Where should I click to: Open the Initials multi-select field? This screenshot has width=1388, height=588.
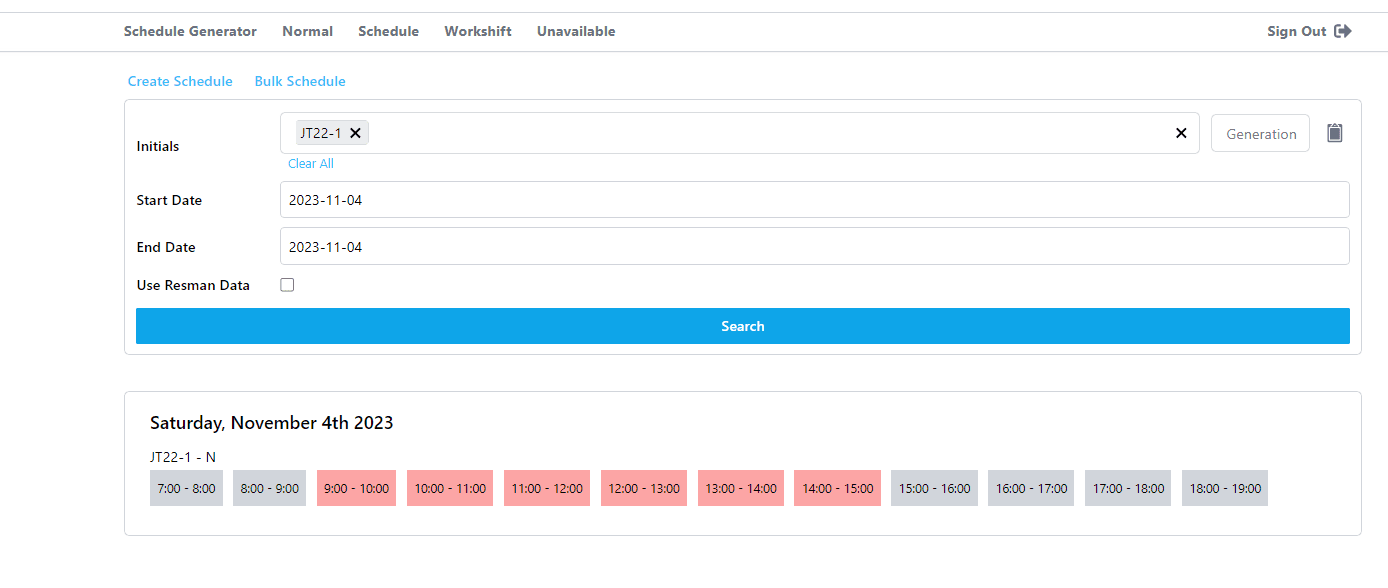point(740,133)
